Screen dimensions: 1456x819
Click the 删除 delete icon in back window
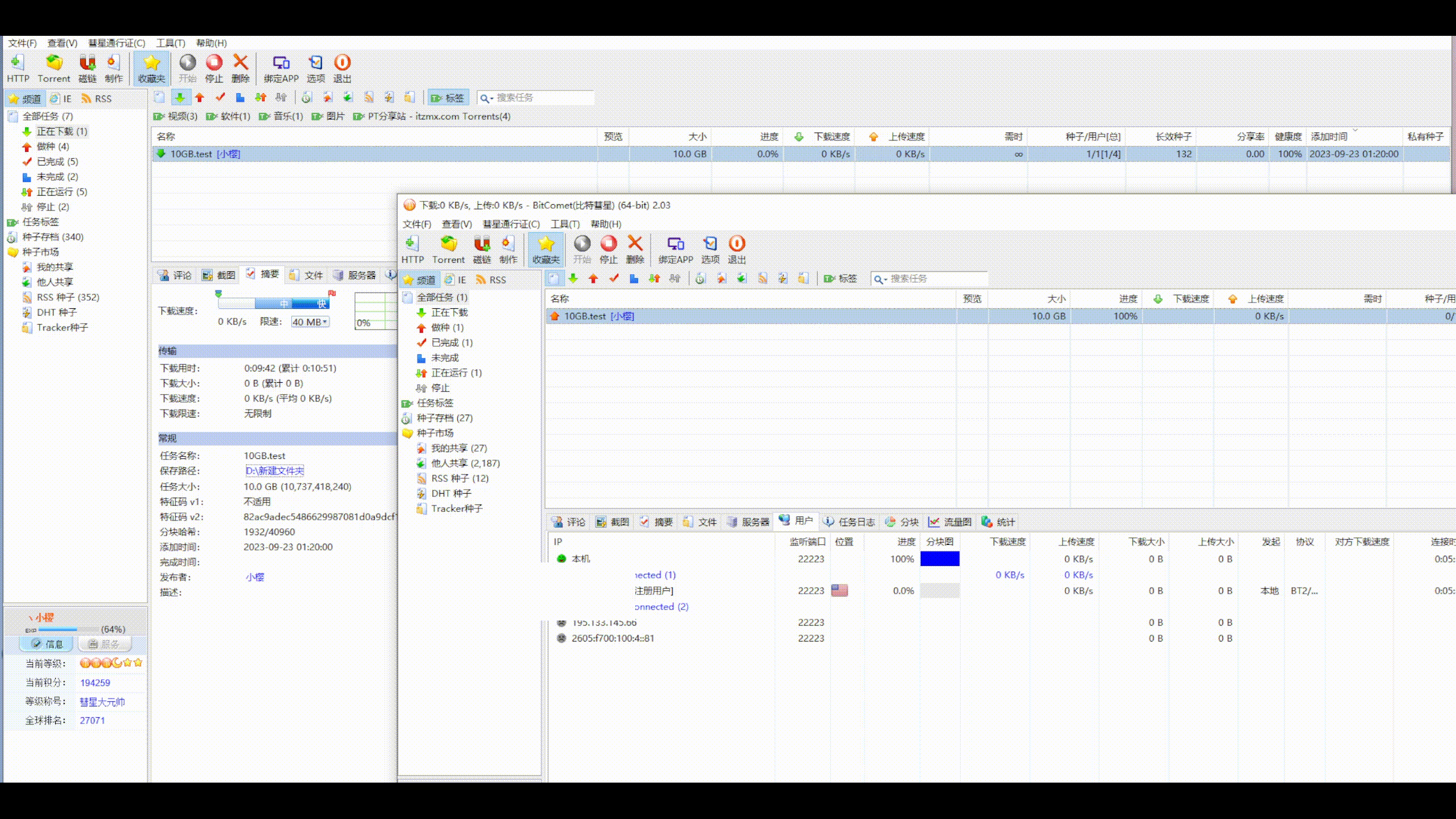241,68
